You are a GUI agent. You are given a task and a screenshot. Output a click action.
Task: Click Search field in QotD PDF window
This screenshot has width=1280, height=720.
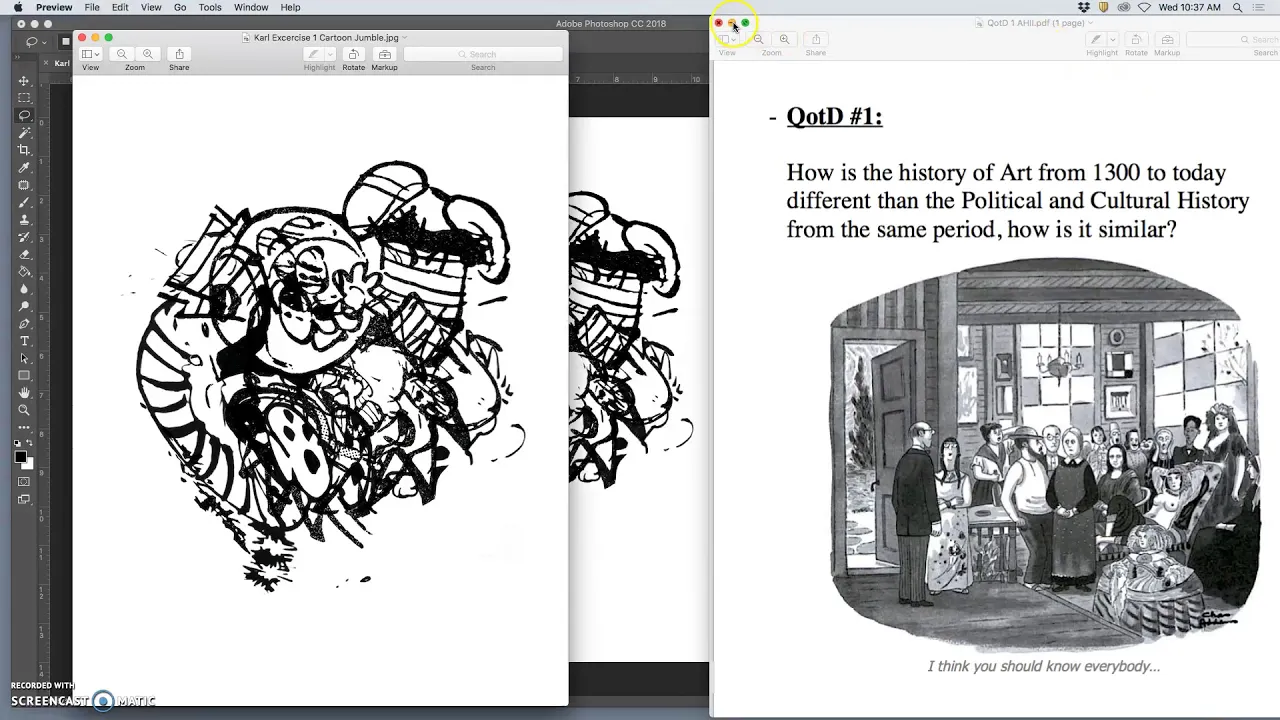point(1233,39)
